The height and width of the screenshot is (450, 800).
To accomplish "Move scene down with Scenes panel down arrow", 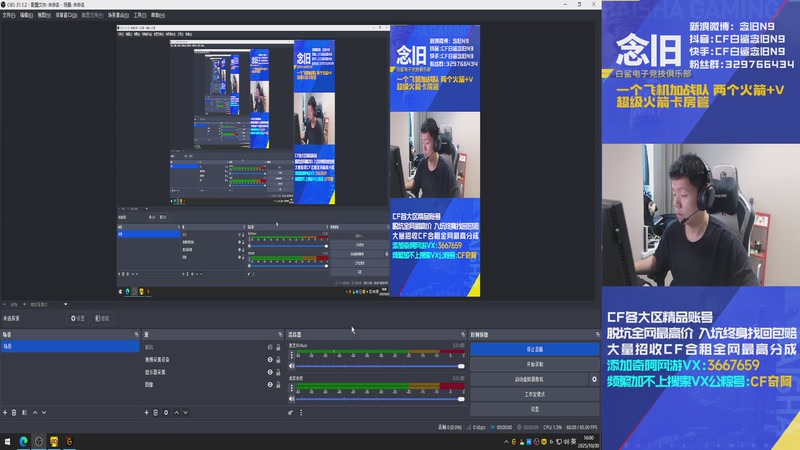I will point(44,412).
